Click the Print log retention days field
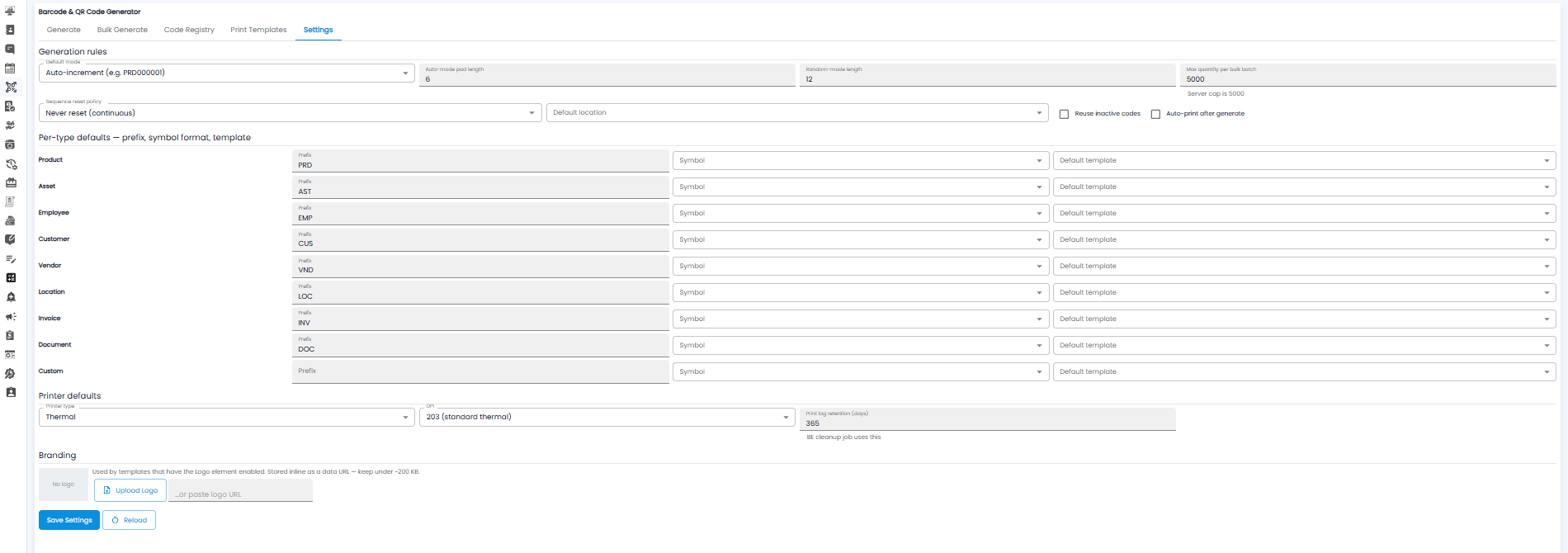This screenshot has height=553, width=1568. click(x=987, y=419)
